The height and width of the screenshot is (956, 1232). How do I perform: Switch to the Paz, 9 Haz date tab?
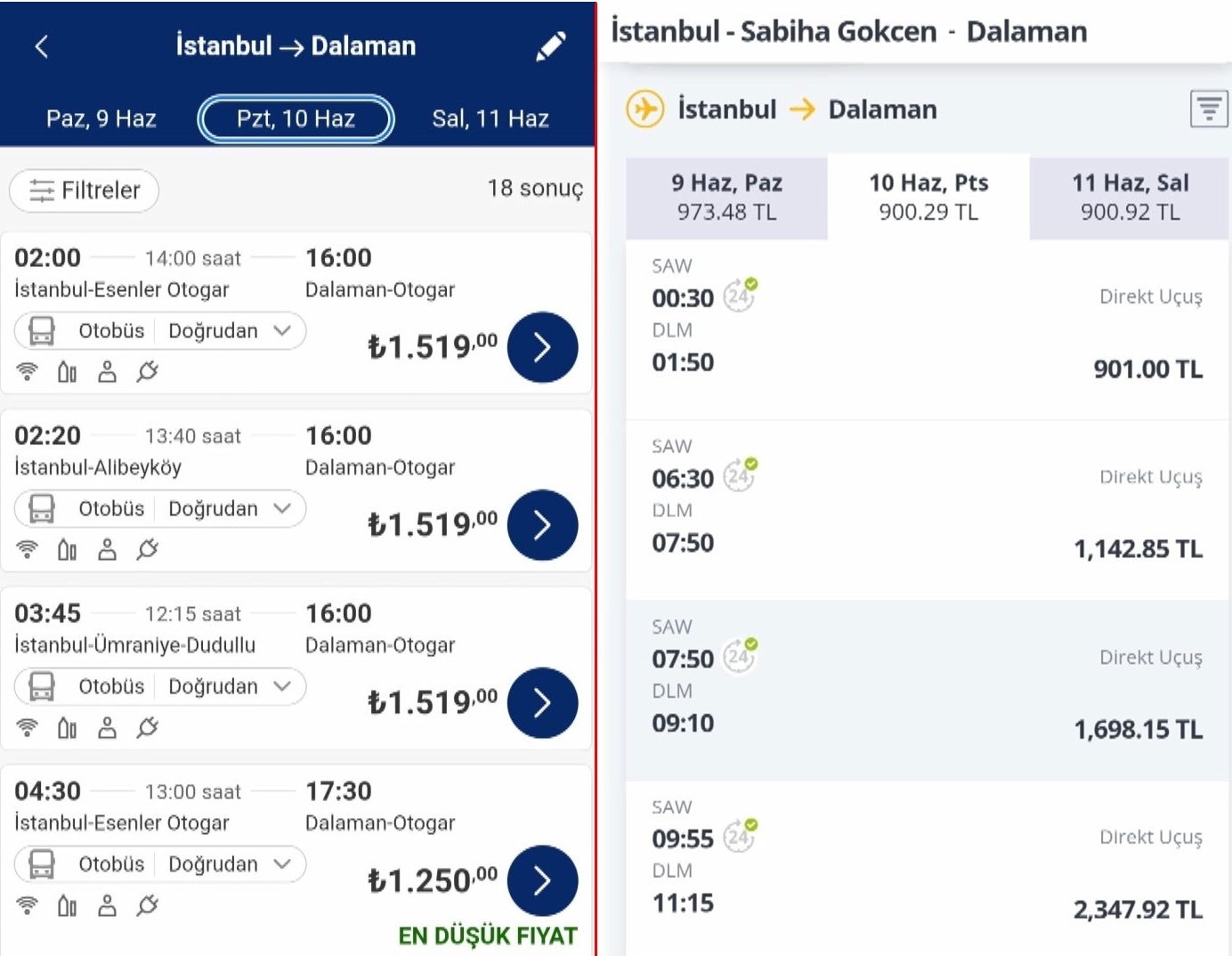(x=101, y=118)
